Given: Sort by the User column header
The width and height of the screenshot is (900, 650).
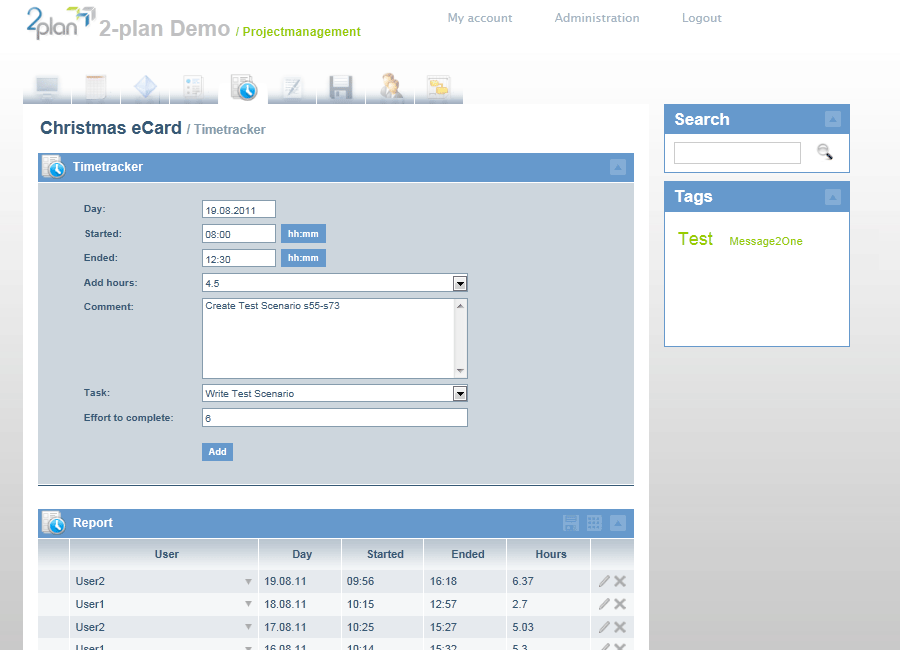Looking at the screenshot, I should [x=166, y=554].
